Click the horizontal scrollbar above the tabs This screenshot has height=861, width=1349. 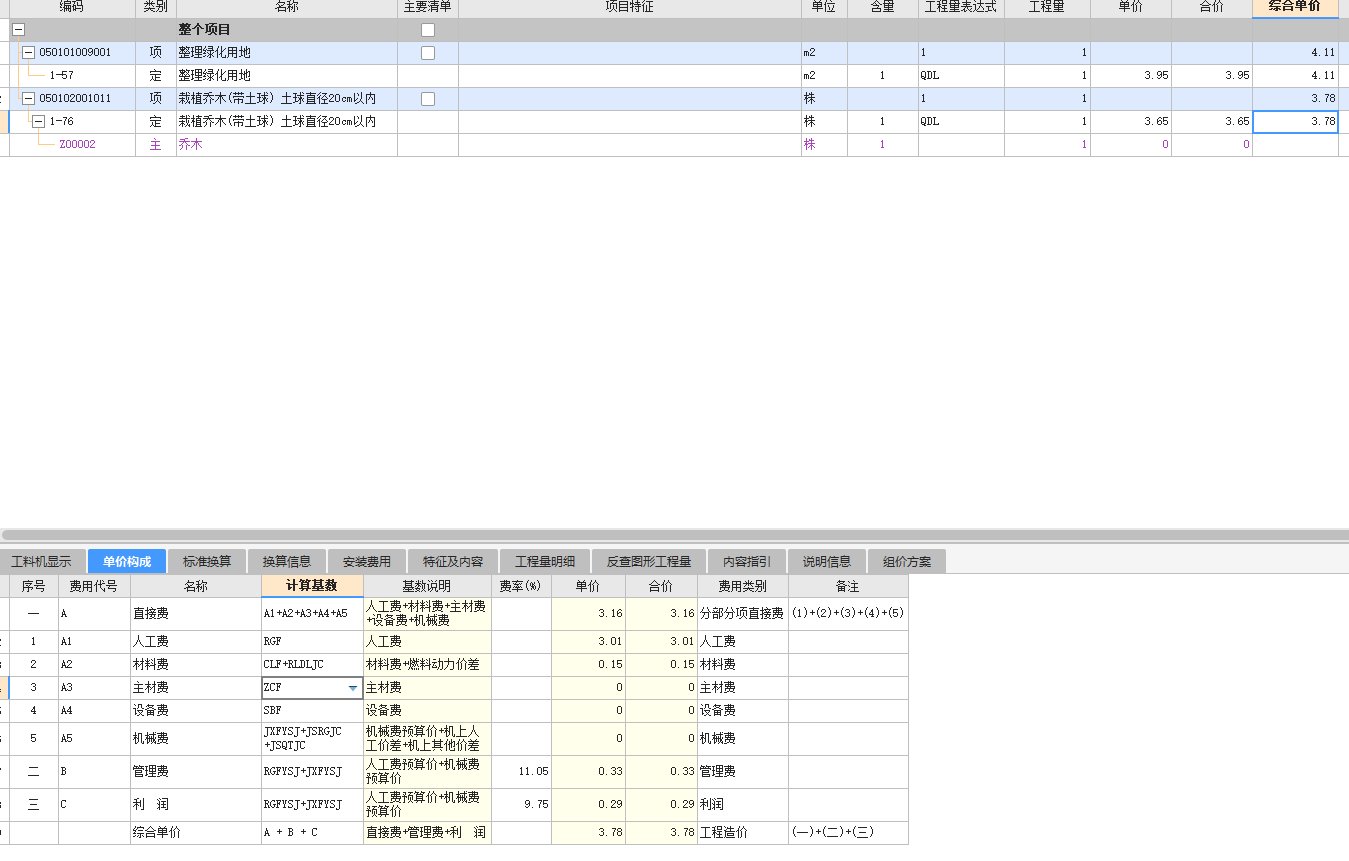coord(674,535)
